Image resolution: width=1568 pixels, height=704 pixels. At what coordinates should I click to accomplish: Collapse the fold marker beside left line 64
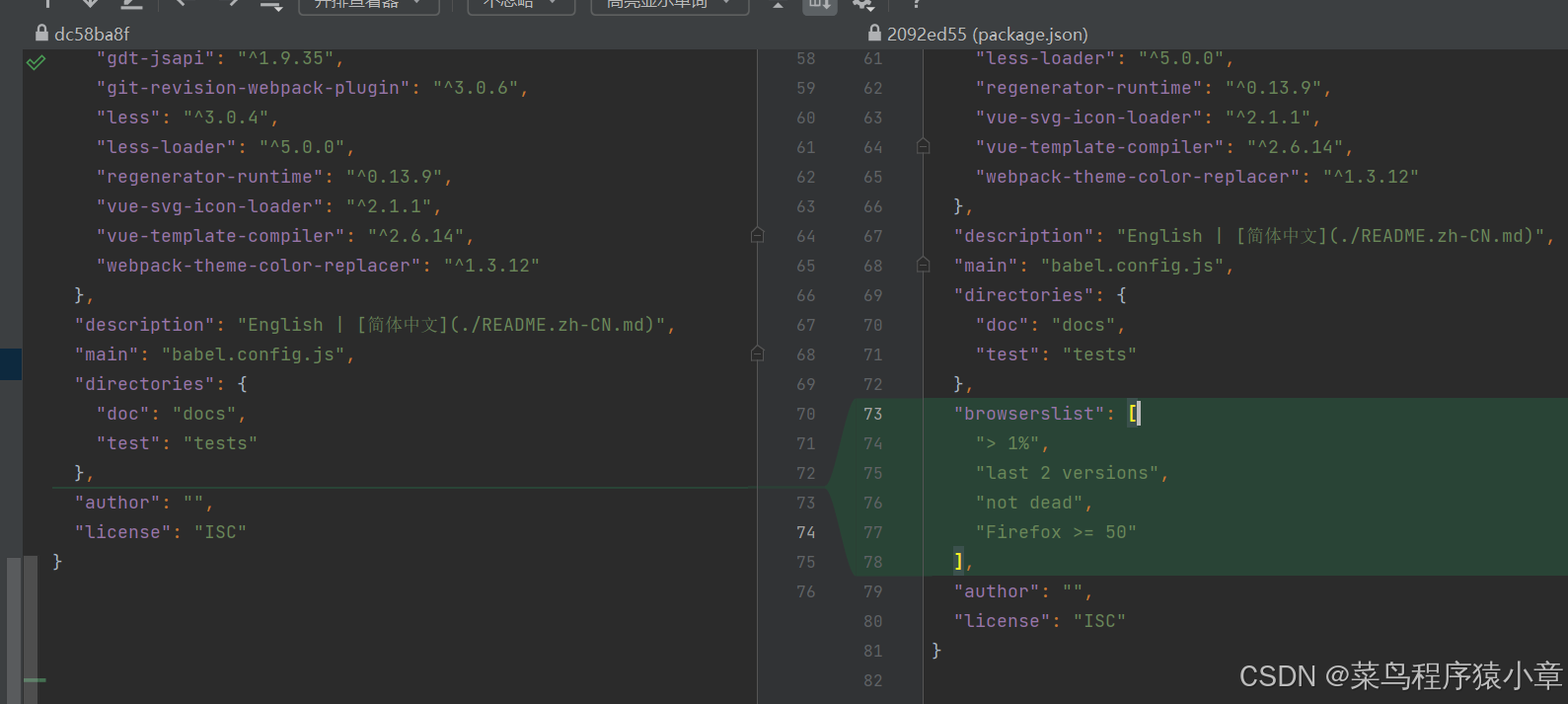click(757, 235)
